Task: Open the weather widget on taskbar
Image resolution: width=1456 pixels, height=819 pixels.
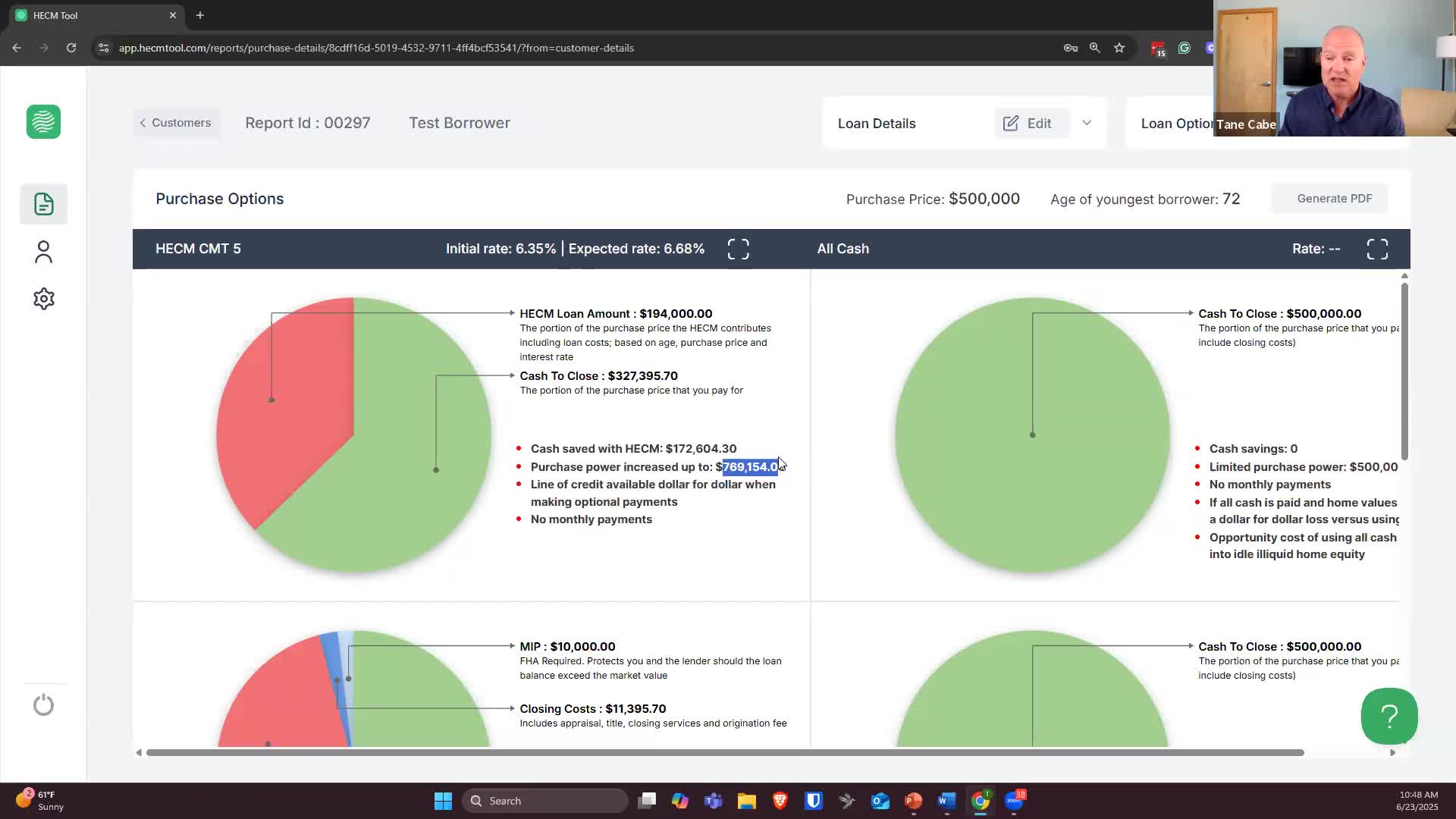Action: coord(40,800)
